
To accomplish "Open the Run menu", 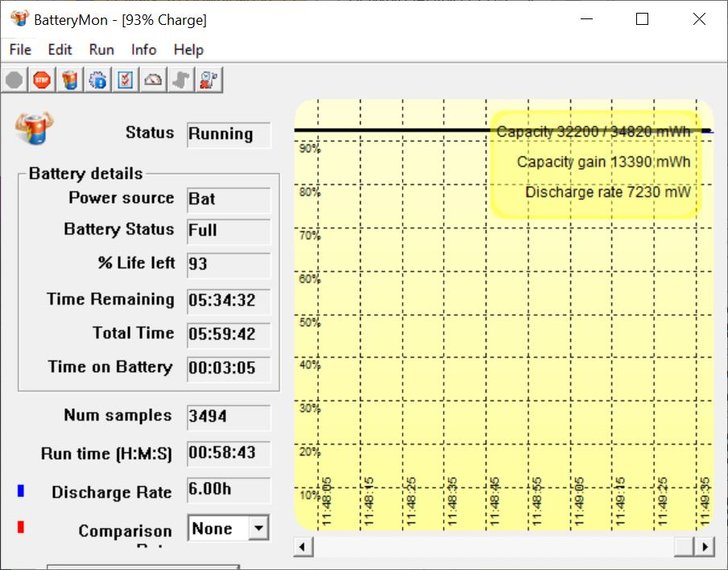I will [x=101, y=49].
